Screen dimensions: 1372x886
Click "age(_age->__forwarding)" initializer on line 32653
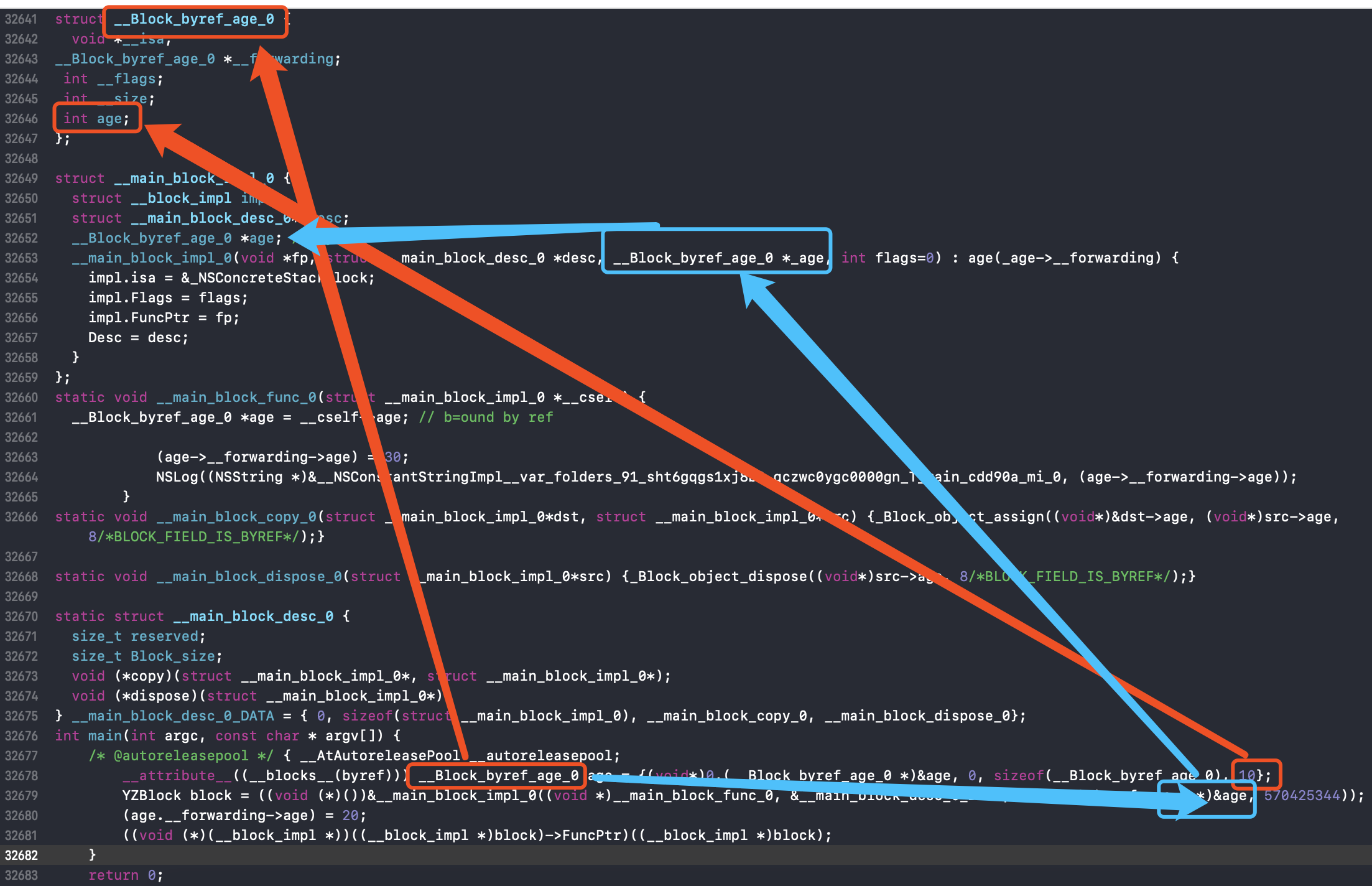point(1064,258)
